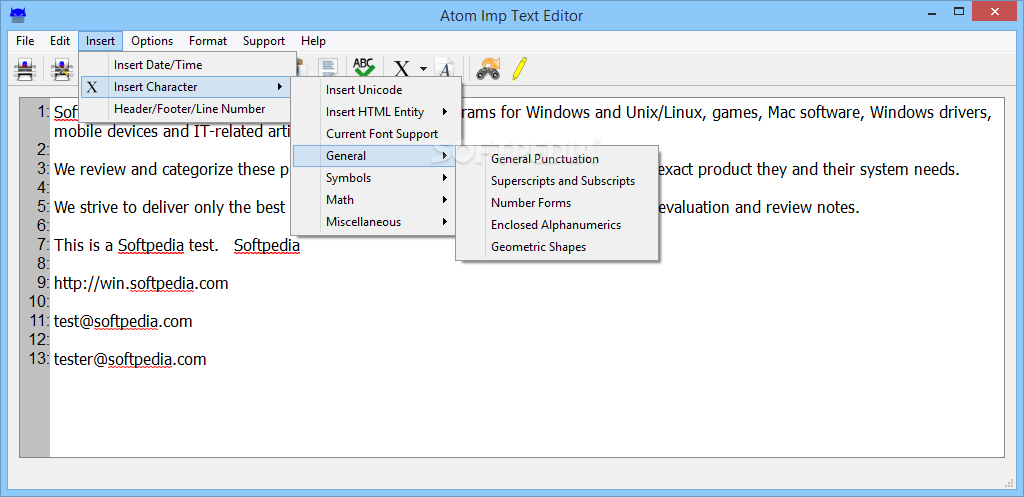This screenshot has width=1024, height=497.
Task: Select Geometric Shapes
Action: pyautogui.click(x=558, y=248)
